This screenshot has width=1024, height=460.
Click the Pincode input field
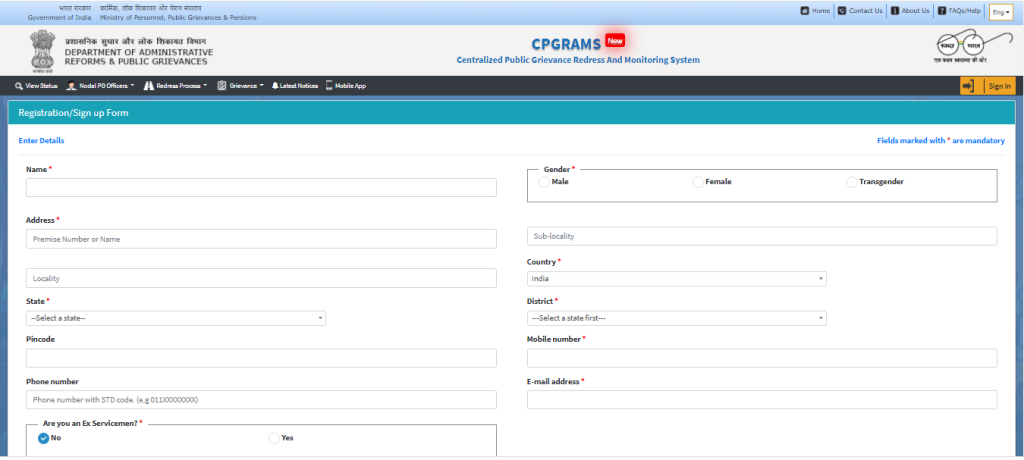click(x=261, y=358)
